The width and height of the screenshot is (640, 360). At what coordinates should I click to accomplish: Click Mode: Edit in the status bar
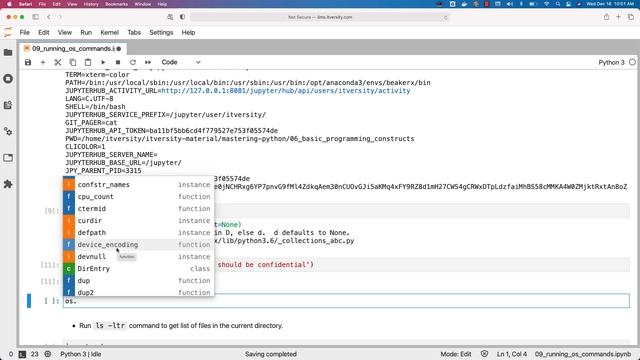(x=456, y=354)
